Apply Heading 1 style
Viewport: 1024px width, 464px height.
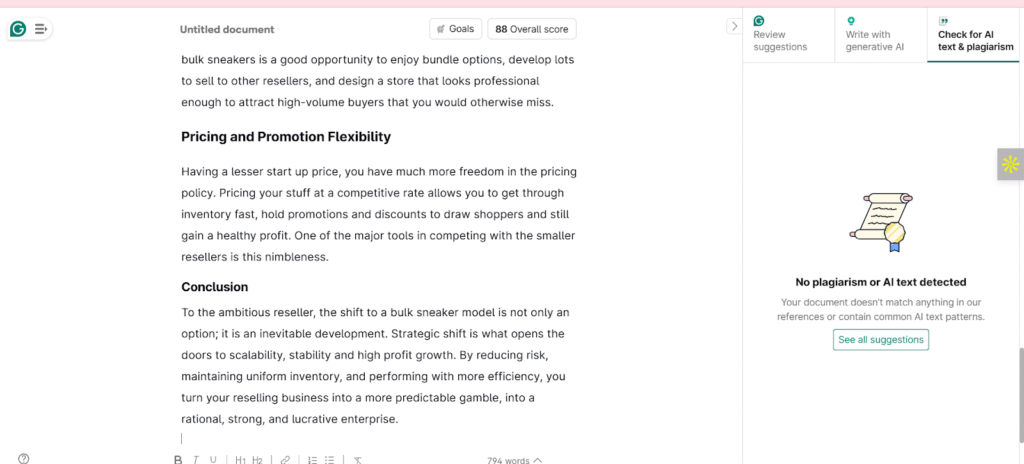240,460
